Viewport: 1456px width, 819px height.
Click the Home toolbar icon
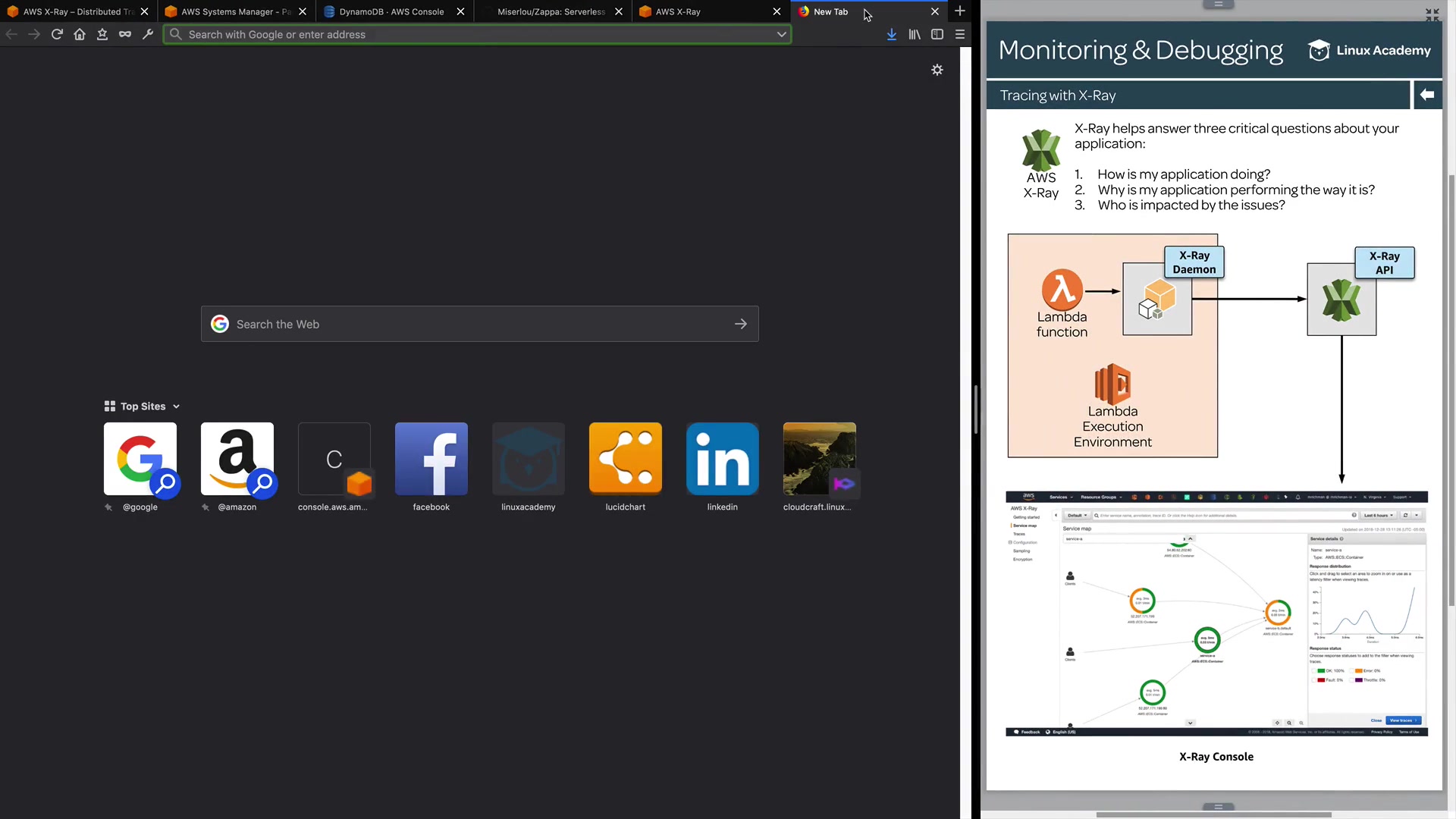pyautogui.click(x=80, y=34)
